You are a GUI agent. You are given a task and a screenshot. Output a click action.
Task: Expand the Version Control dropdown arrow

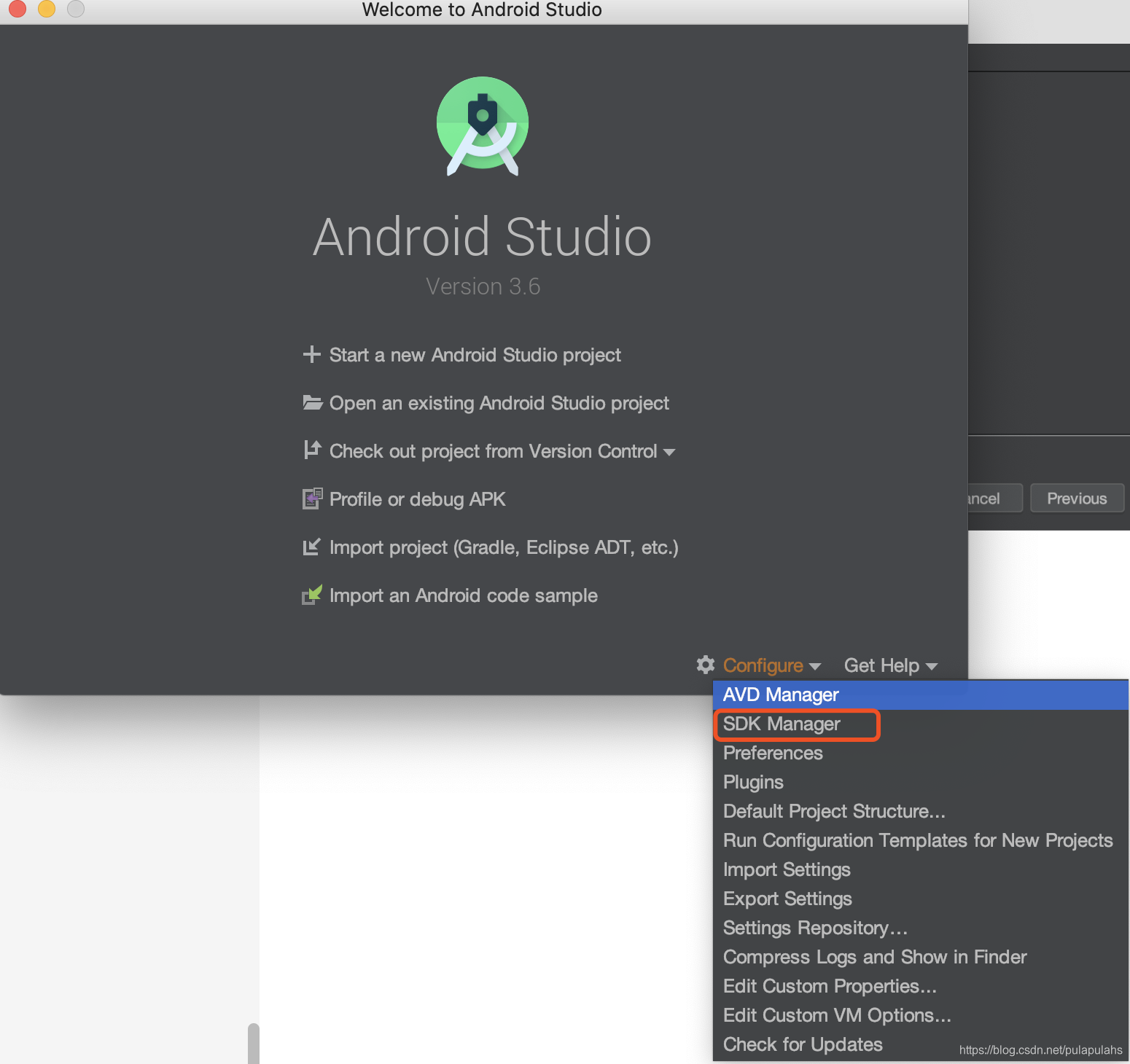[669, 453]
